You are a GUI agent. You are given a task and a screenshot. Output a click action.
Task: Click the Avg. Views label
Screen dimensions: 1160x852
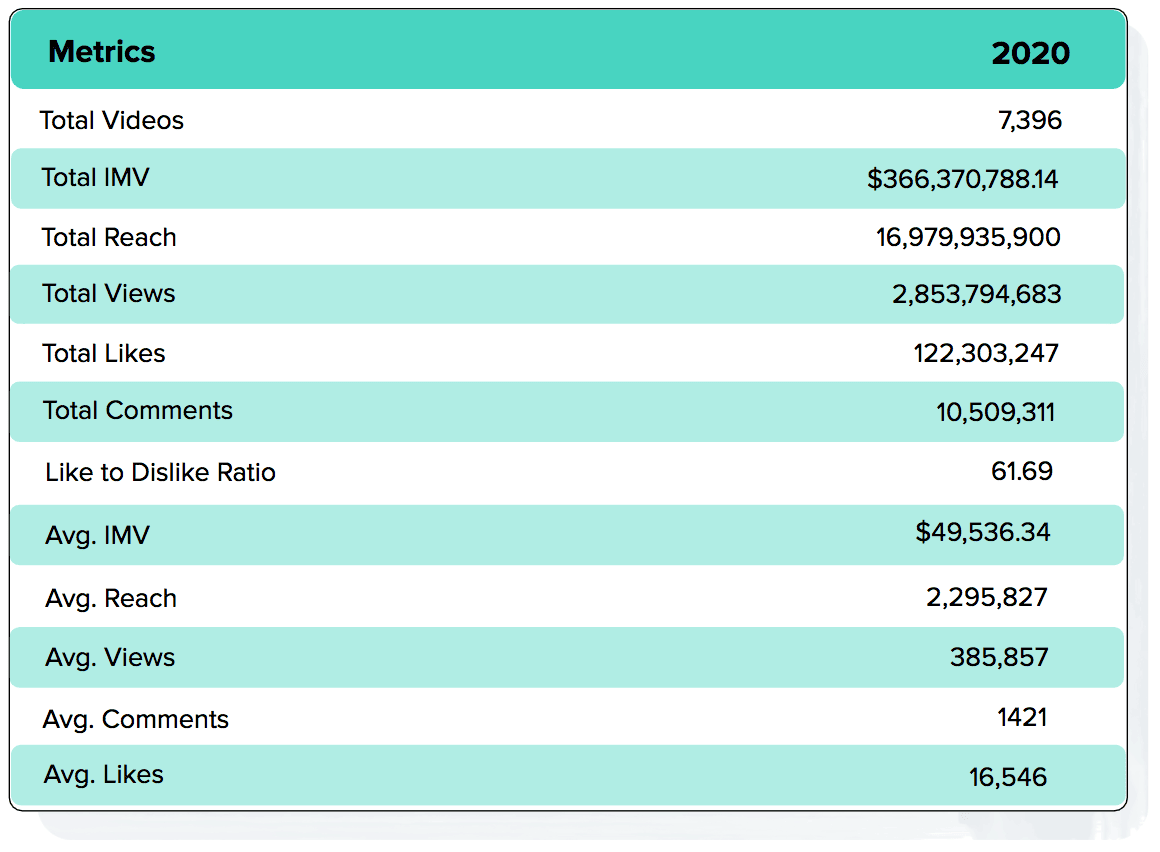(110, 658)
